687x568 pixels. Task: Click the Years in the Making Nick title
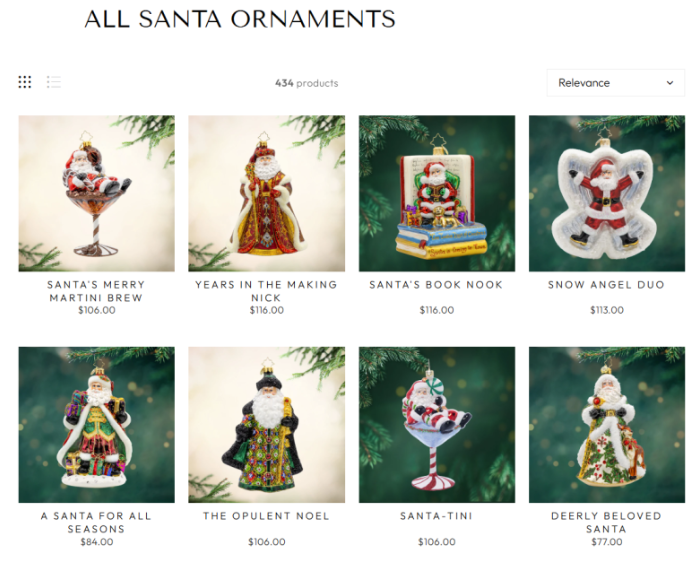pos(266,291)
